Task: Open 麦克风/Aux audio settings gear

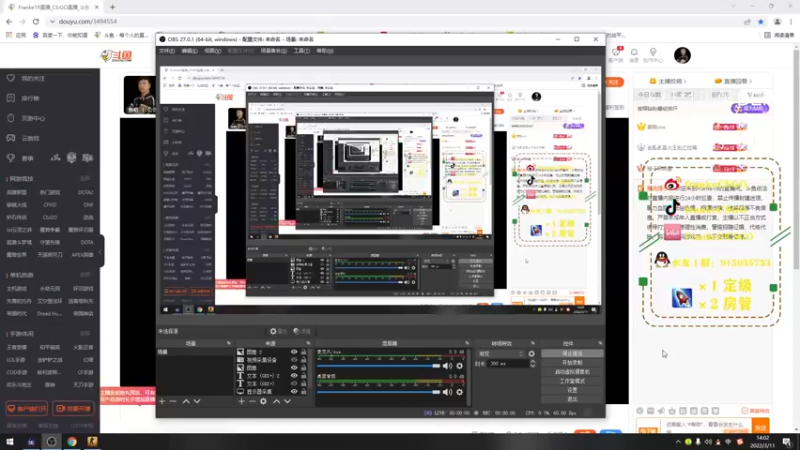Action: (460, 366)
